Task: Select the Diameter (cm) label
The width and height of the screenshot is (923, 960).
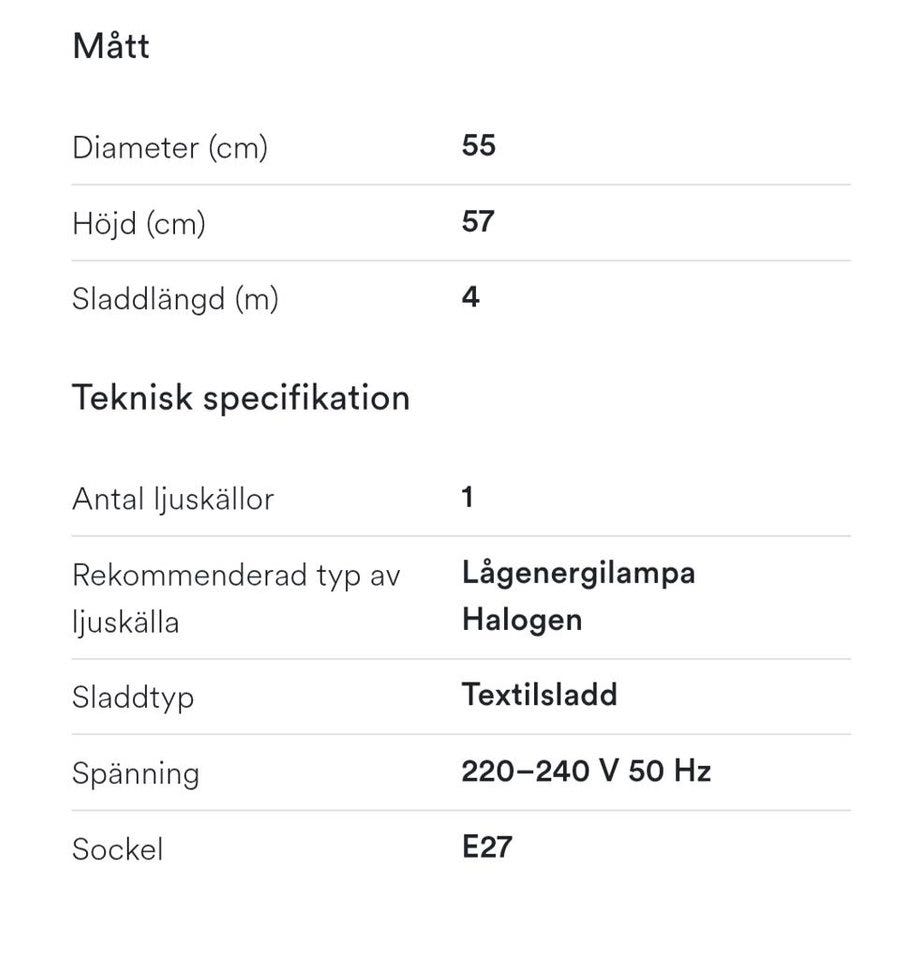Action: [x=170, y=148]
